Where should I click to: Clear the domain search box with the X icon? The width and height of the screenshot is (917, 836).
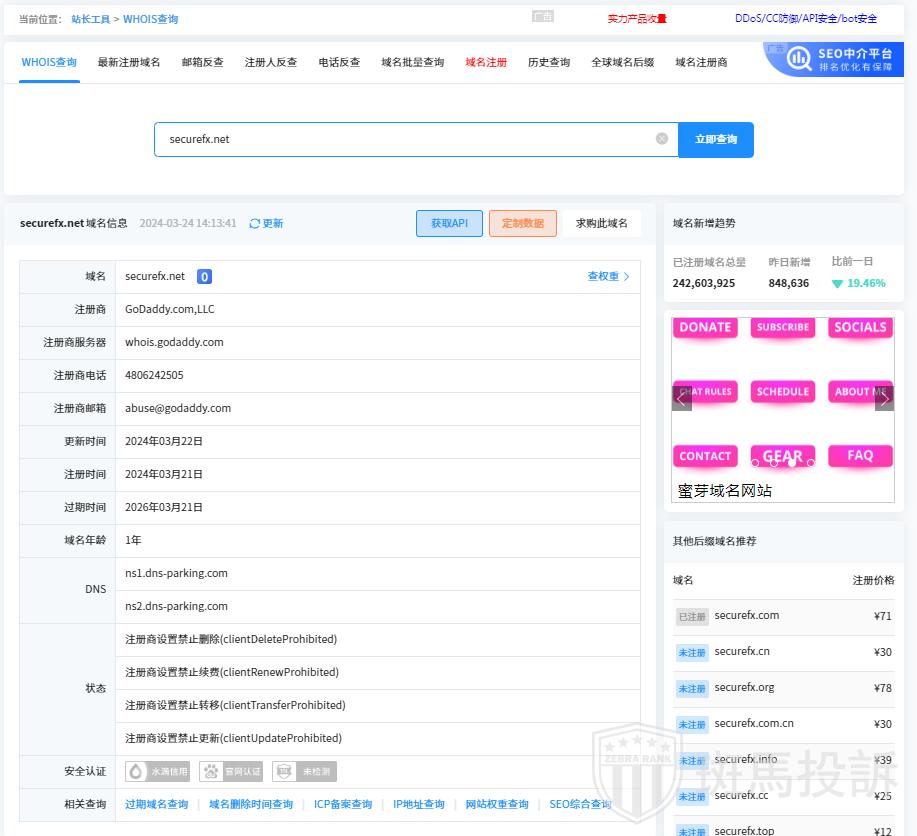pos(661,139)
